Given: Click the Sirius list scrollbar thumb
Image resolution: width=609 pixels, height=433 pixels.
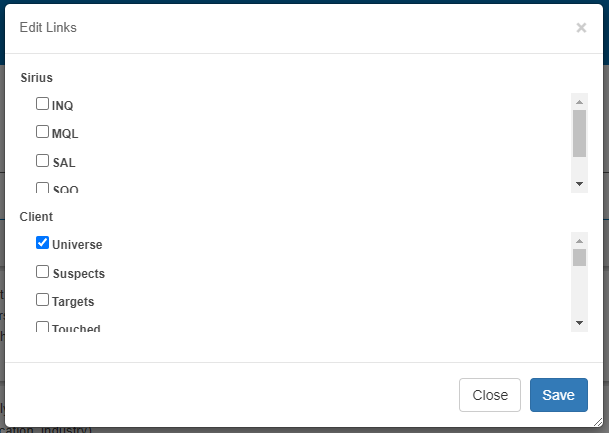Looking at the screenshot, I should (579, 134).
